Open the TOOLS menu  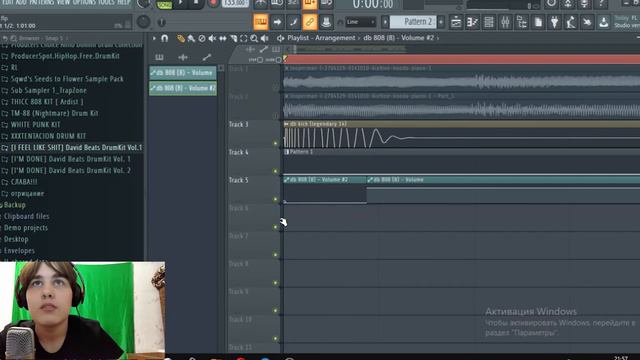[x=107, y=2]
